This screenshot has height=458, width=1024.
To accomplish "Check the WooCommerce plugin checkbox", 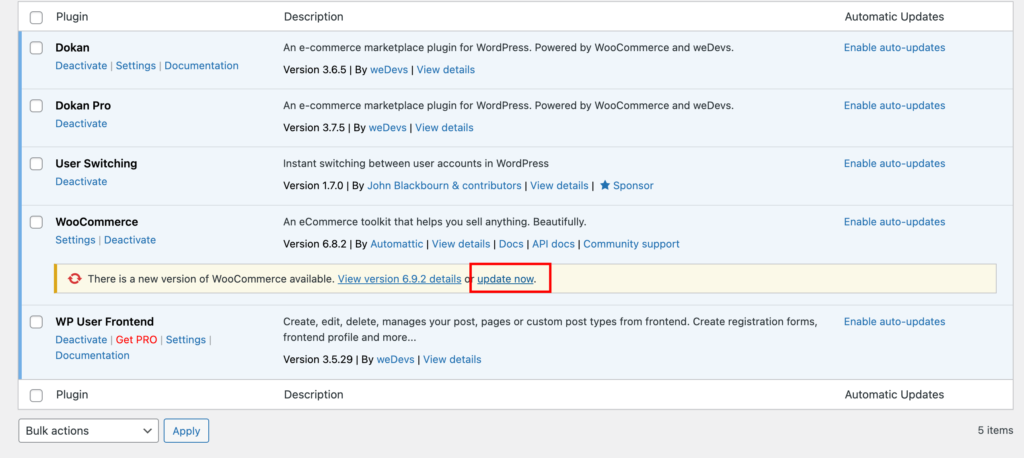I will click(x=37, y=222).
